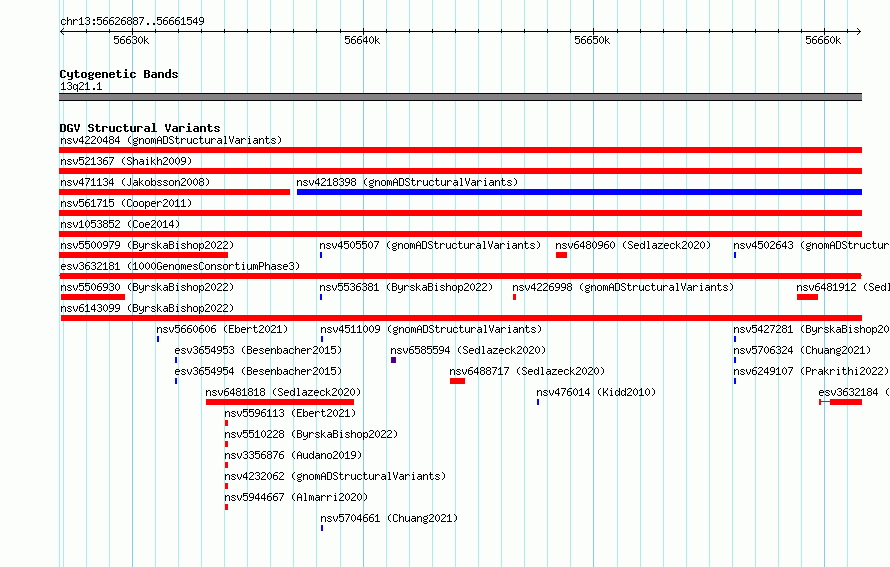Click the nsv6481912 variant label

pos(842,287)
